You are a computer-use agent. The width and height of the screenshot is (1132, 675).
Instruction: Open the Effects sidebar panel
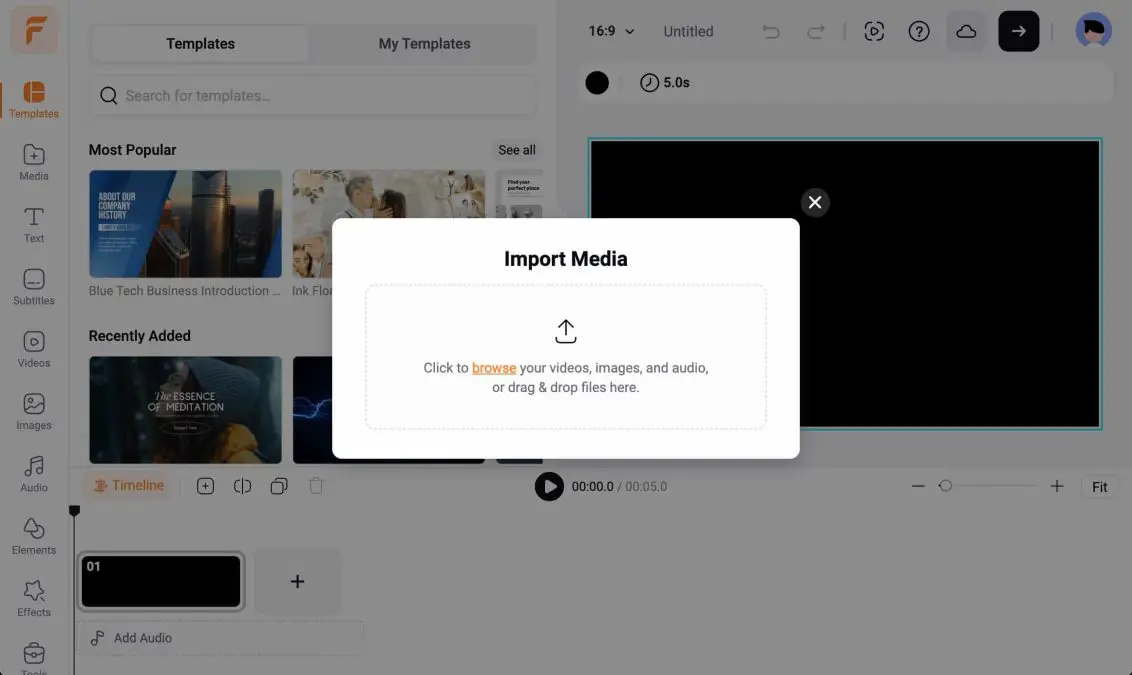pos(34,598)
